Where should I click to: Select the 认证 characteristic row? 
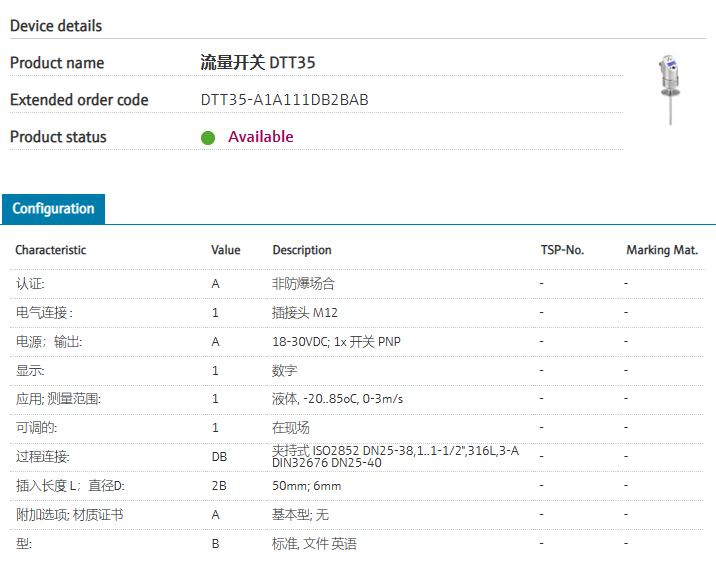30,284
